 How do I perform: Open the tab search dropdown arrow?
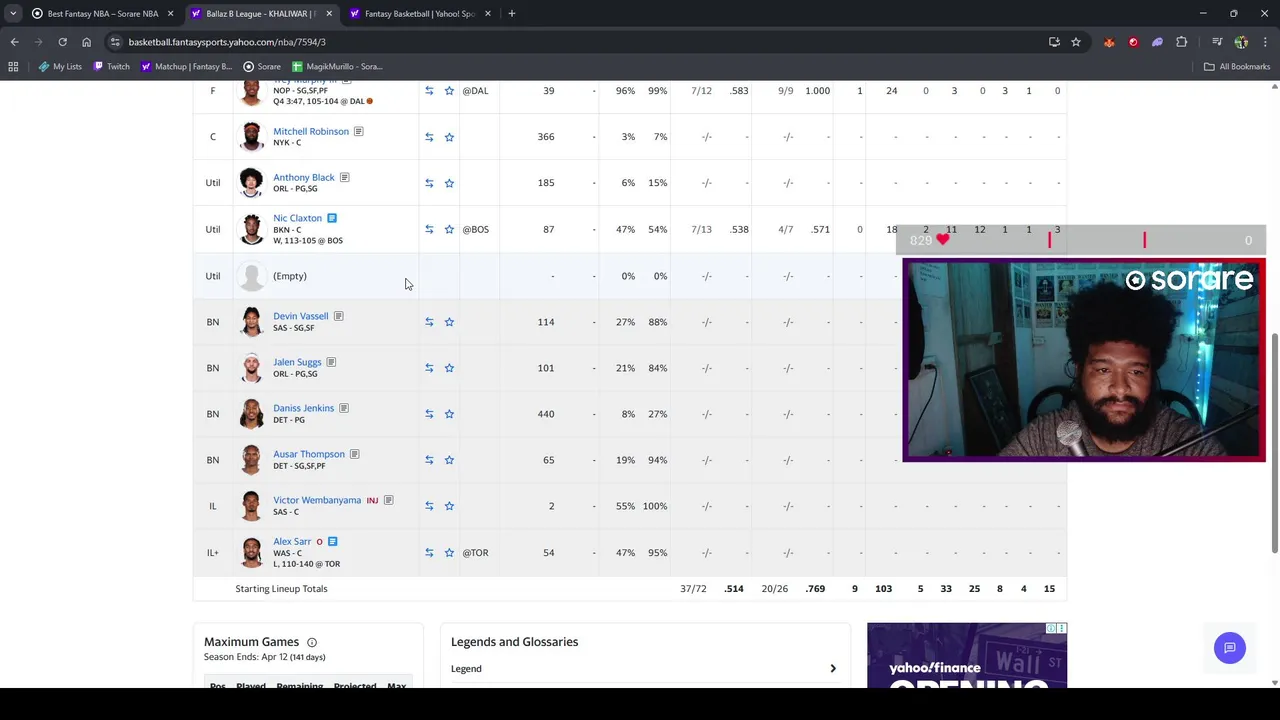(13, 14)
